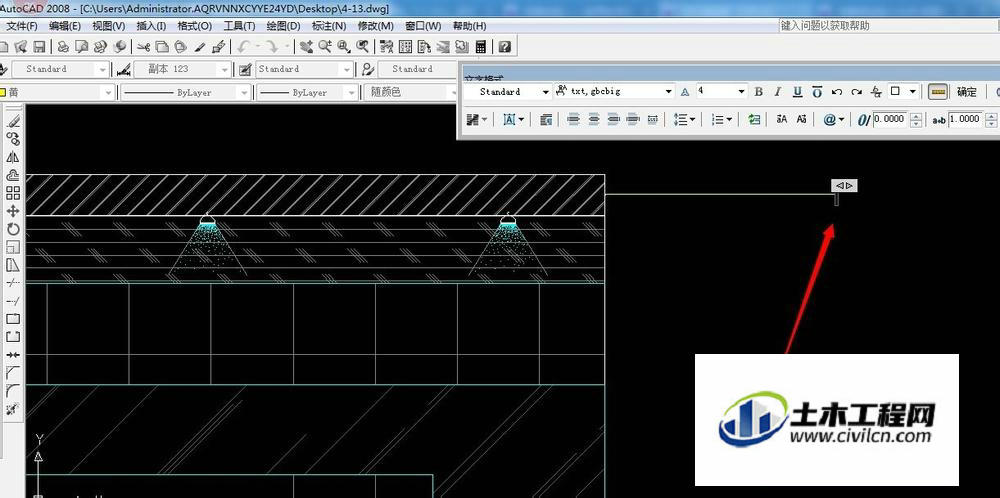
Task: Open the 文件(F) menu
Action: (22, 26)
